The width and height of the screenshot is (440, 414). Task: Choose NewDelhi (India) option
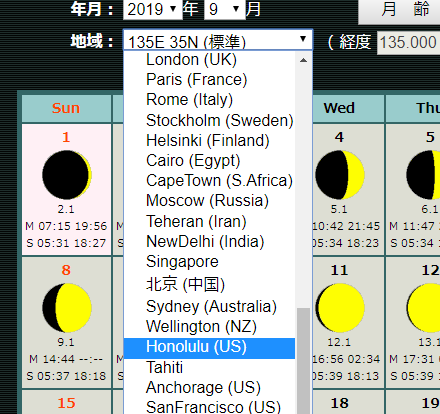pyautogui.click(x=209, y=241)
